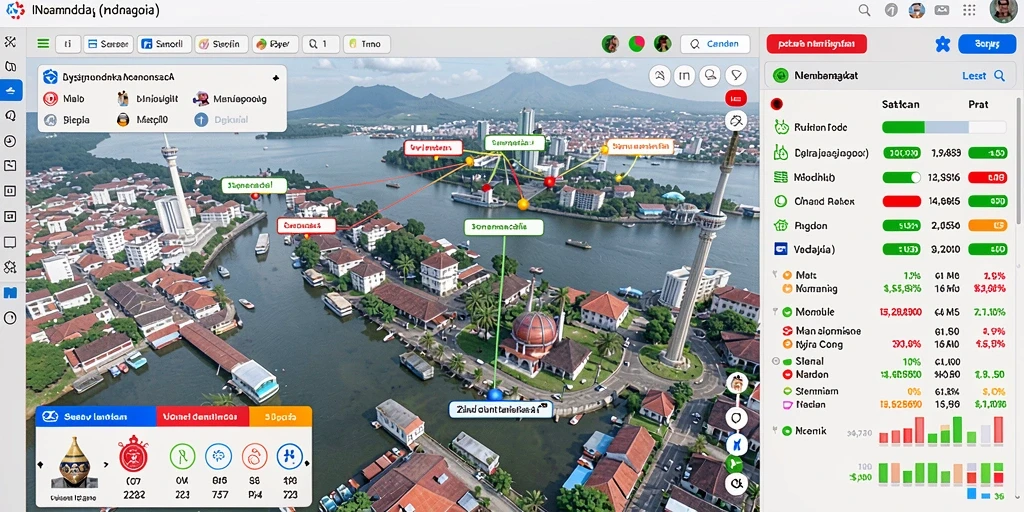
Task: Click the pause-style round map control
Action: pos(684,76)
